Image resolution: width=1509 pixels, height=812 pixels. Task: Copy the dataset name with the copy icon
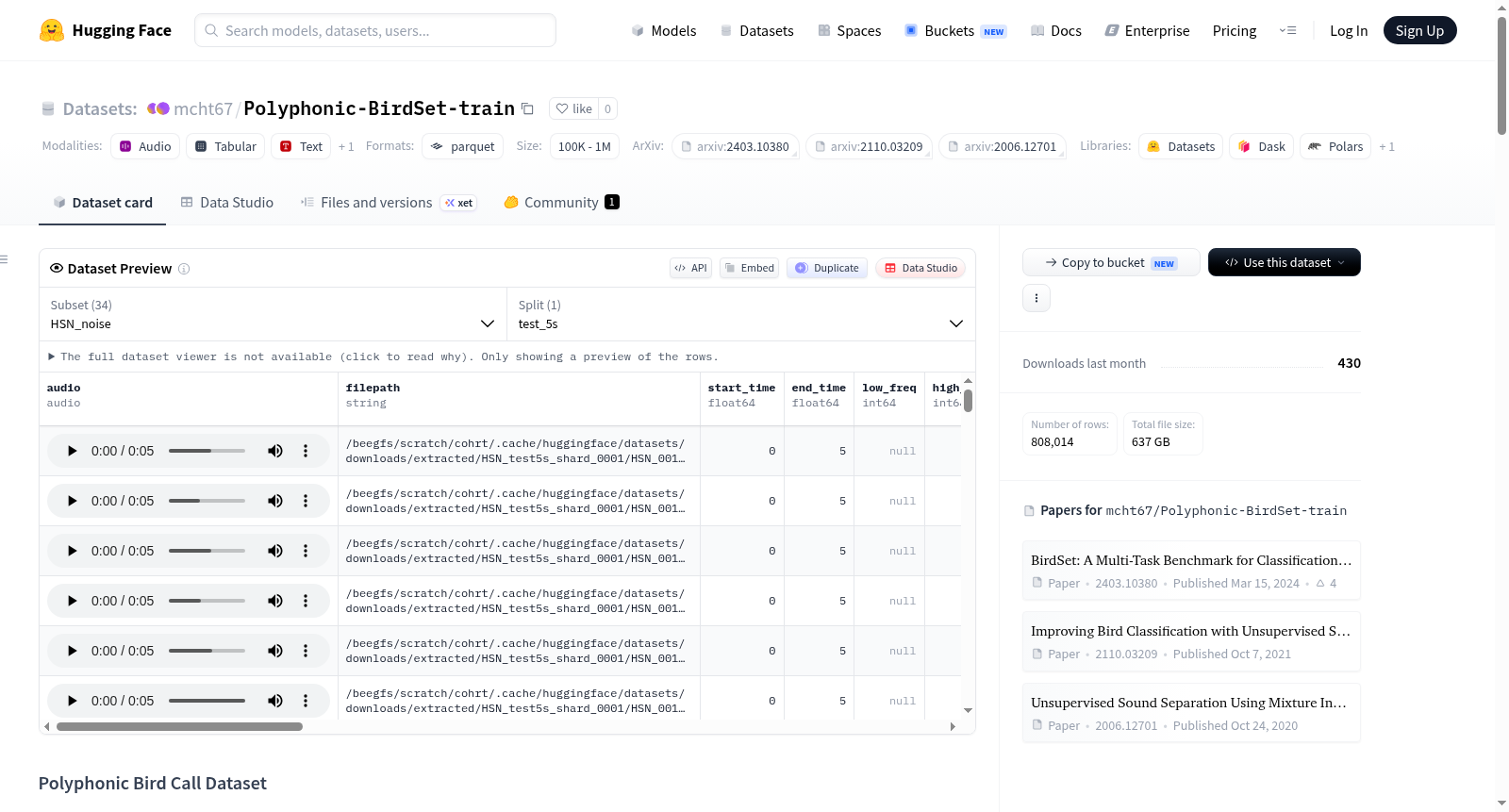tap(528, 108)
